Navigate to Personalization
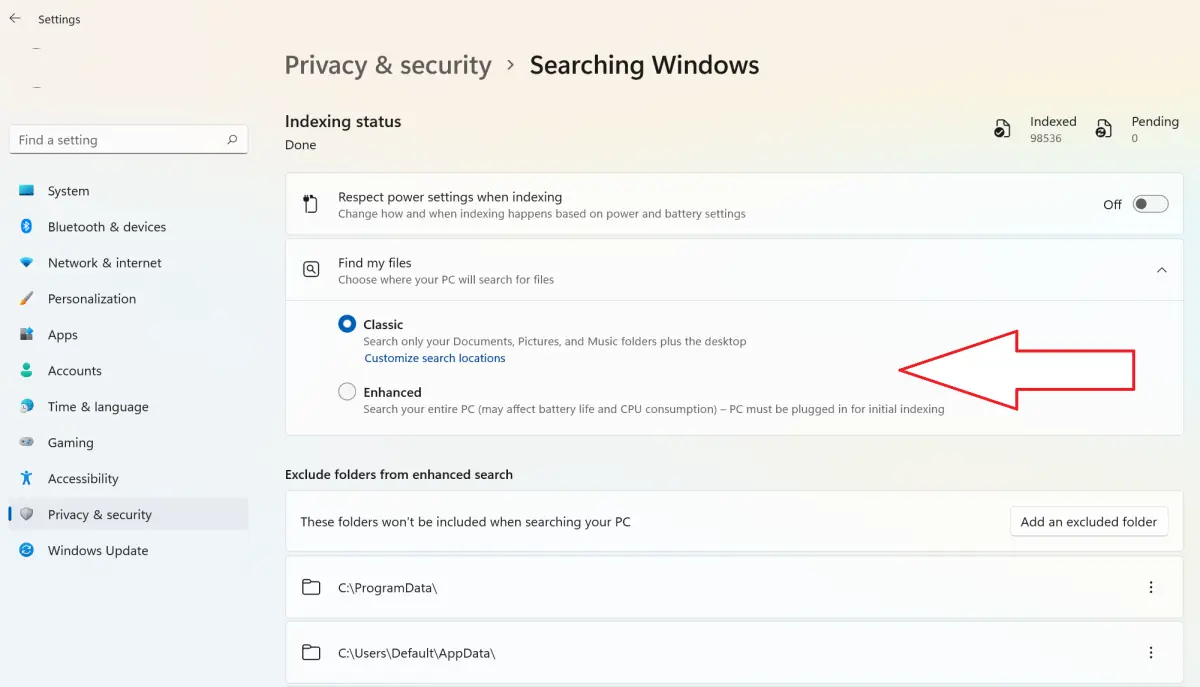The height and width of the screenshot is (687, 1200). [x=128, y=299]
